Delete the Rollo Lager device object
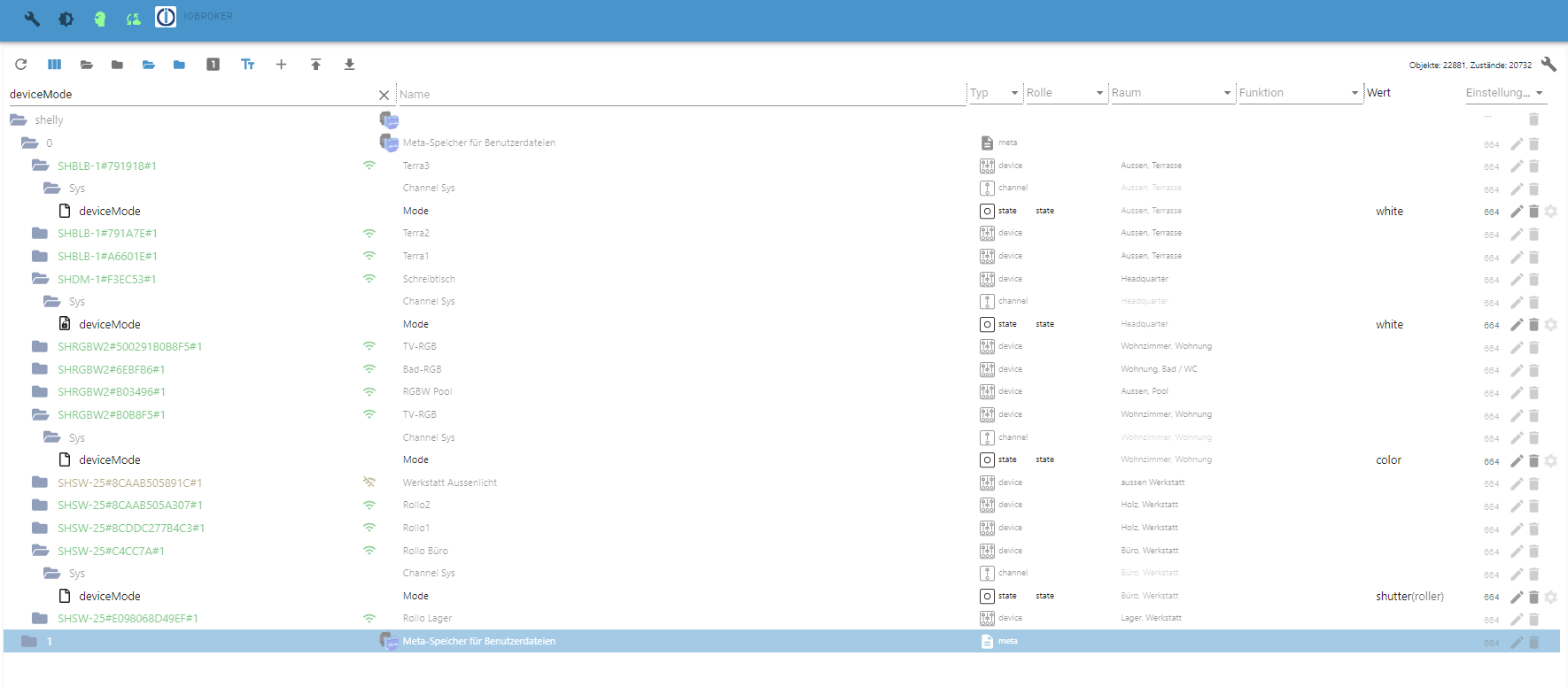Screen dimensions: 1568x687 [1533, 619]
